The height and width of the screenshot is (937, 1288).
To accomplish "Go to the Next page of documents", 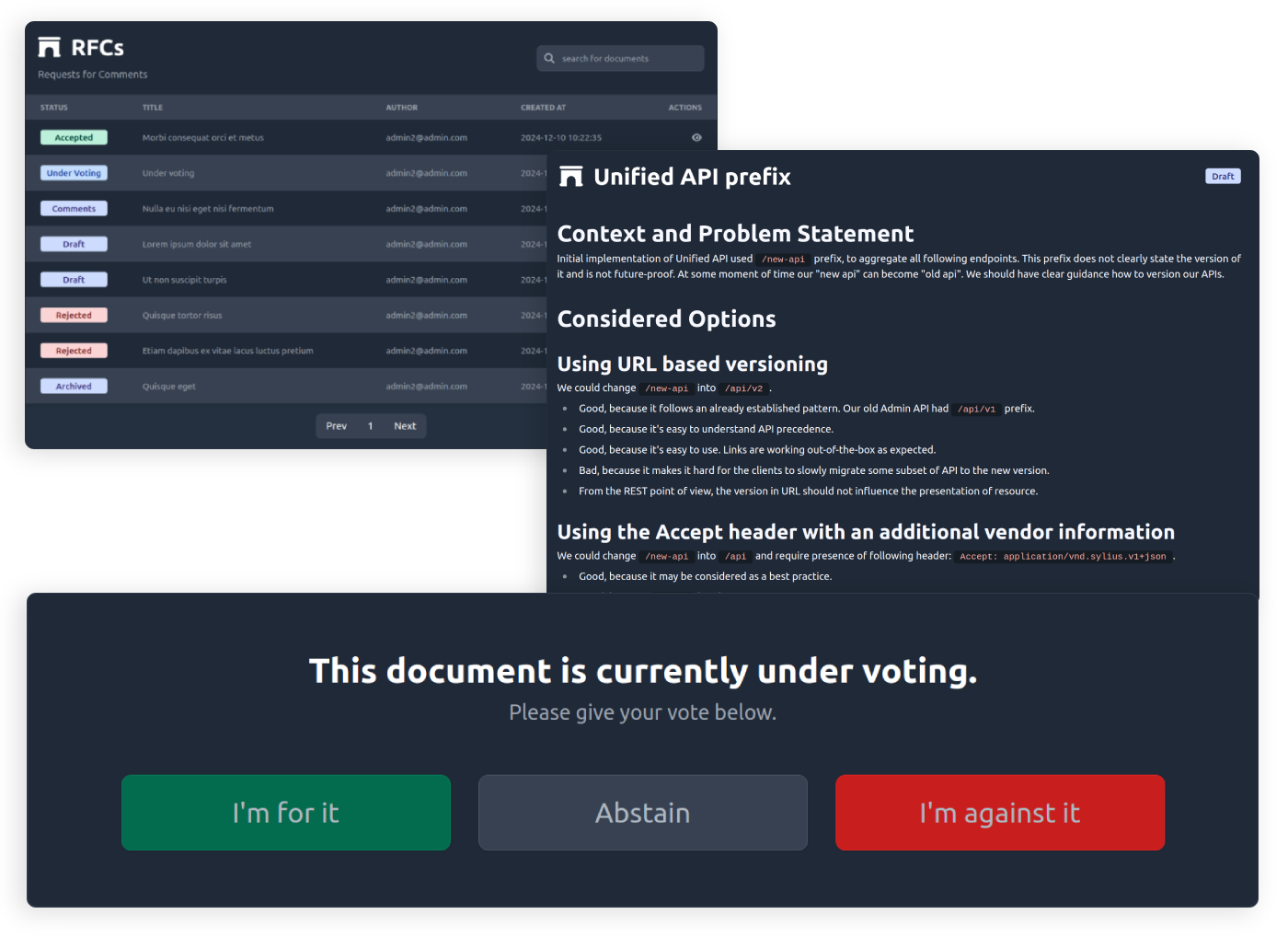I will [405, 425].
